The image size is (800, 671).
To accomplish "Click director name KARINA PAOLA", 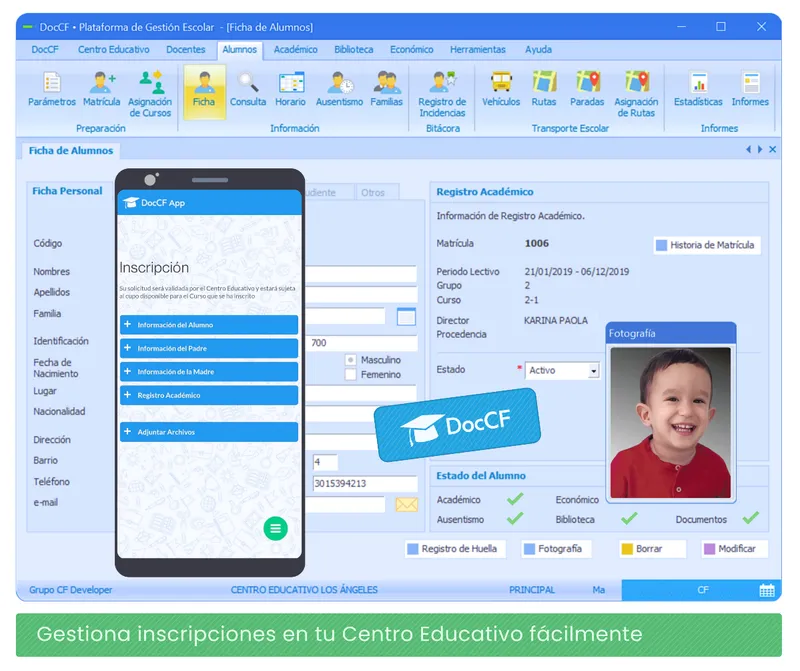I will point(556,320).
